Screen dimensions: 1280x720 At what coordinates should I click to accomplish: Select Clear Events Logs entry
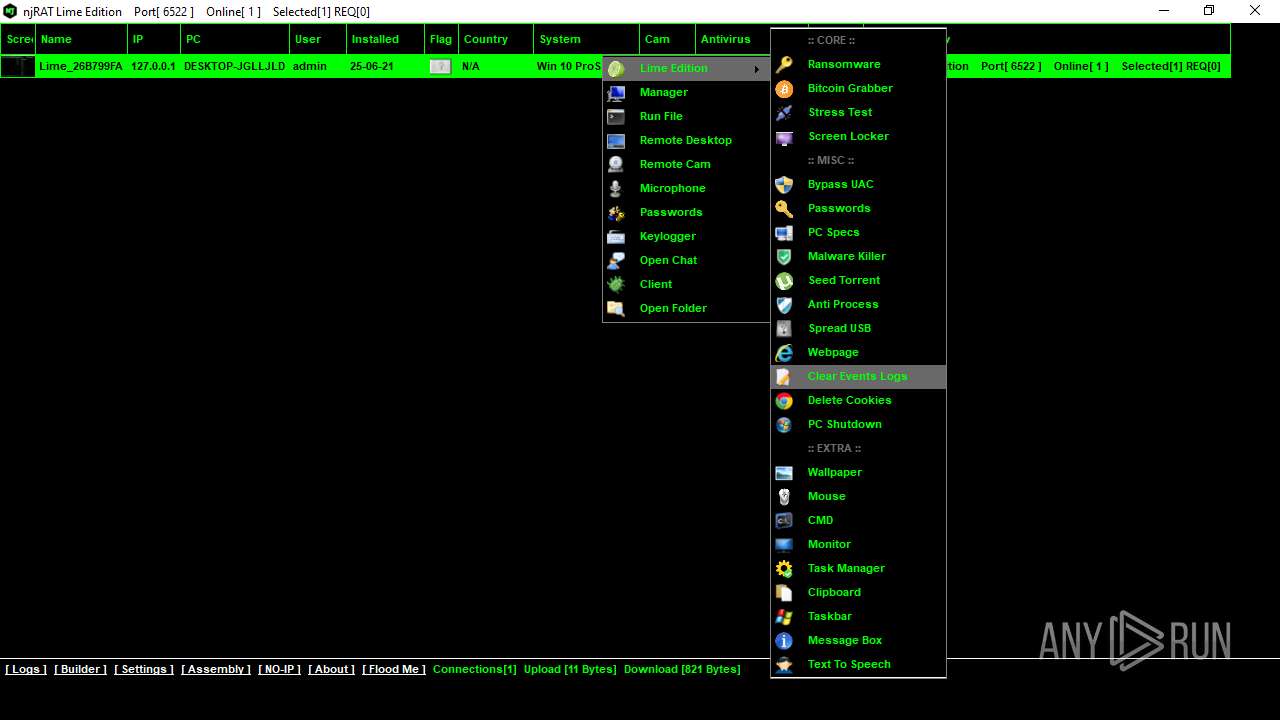[858, 376]
